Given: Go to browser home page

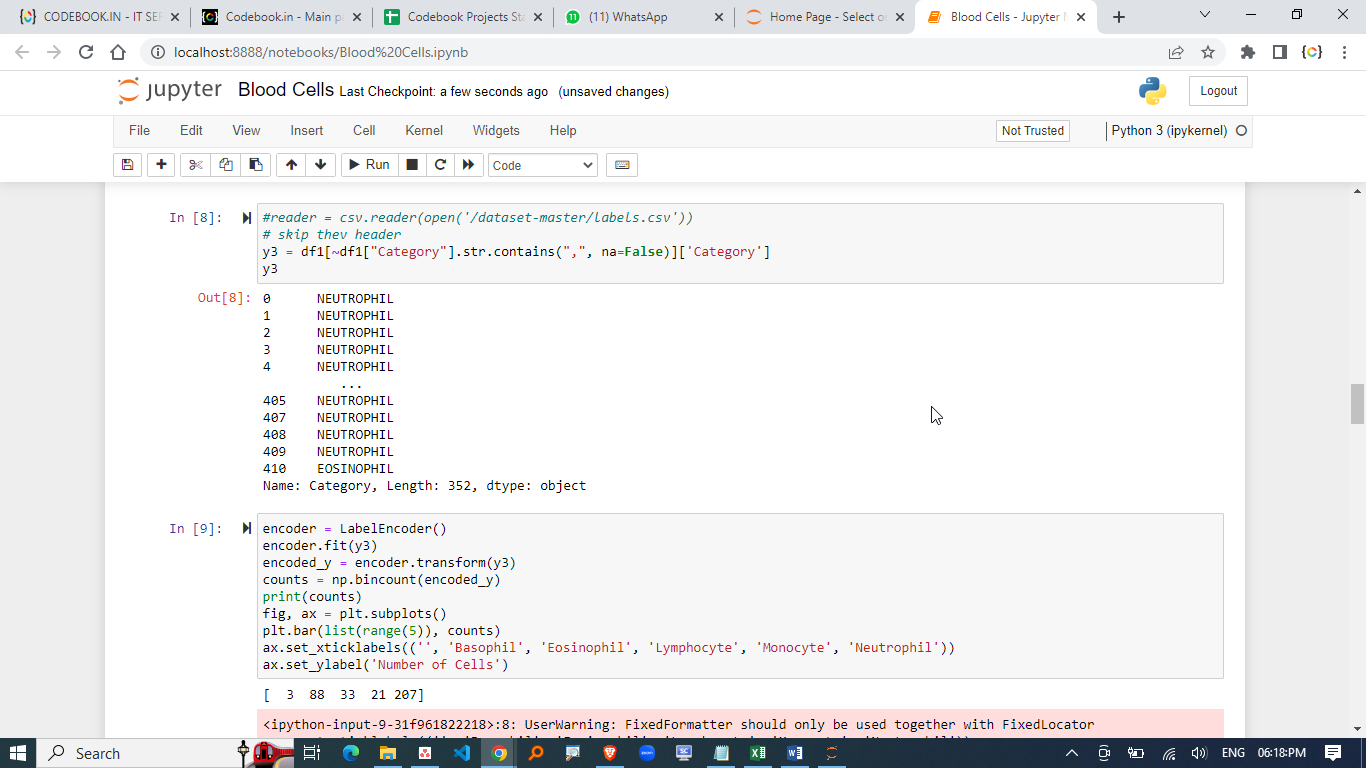Looking at the screenshot, I should (118, 52).
